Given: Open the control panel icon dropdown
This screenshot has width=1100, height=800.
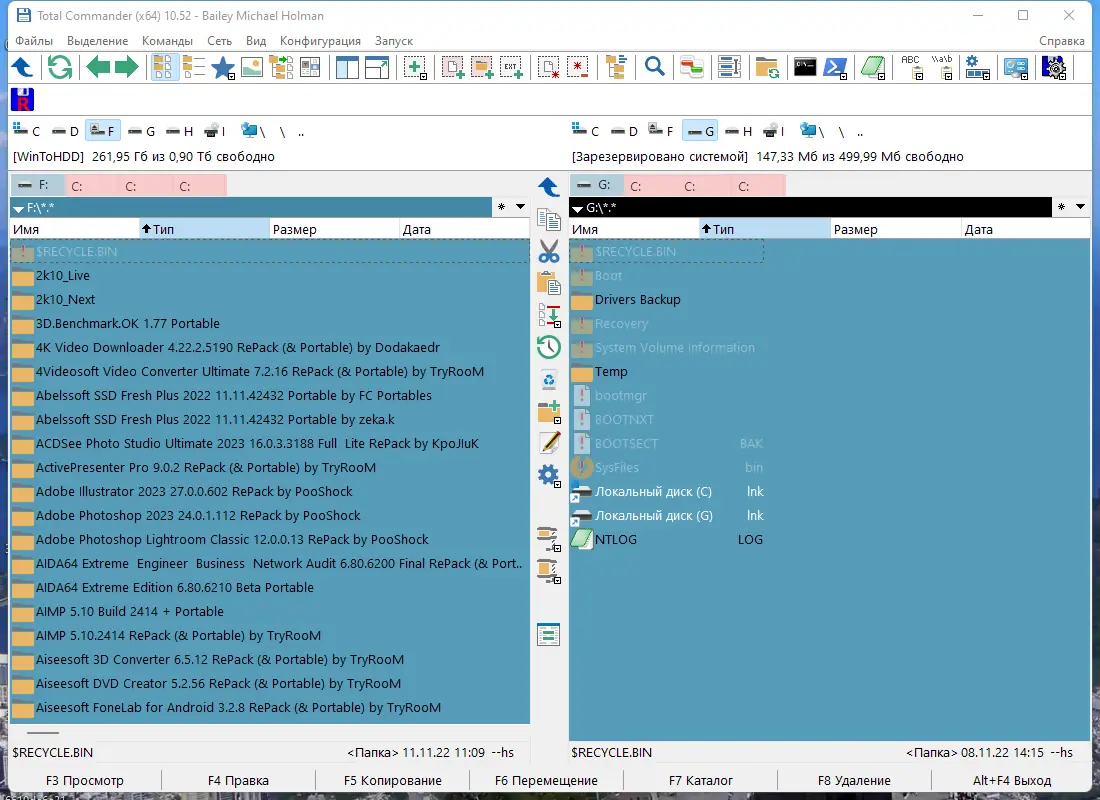Looking at the screenshot, I should (1016, 68).
